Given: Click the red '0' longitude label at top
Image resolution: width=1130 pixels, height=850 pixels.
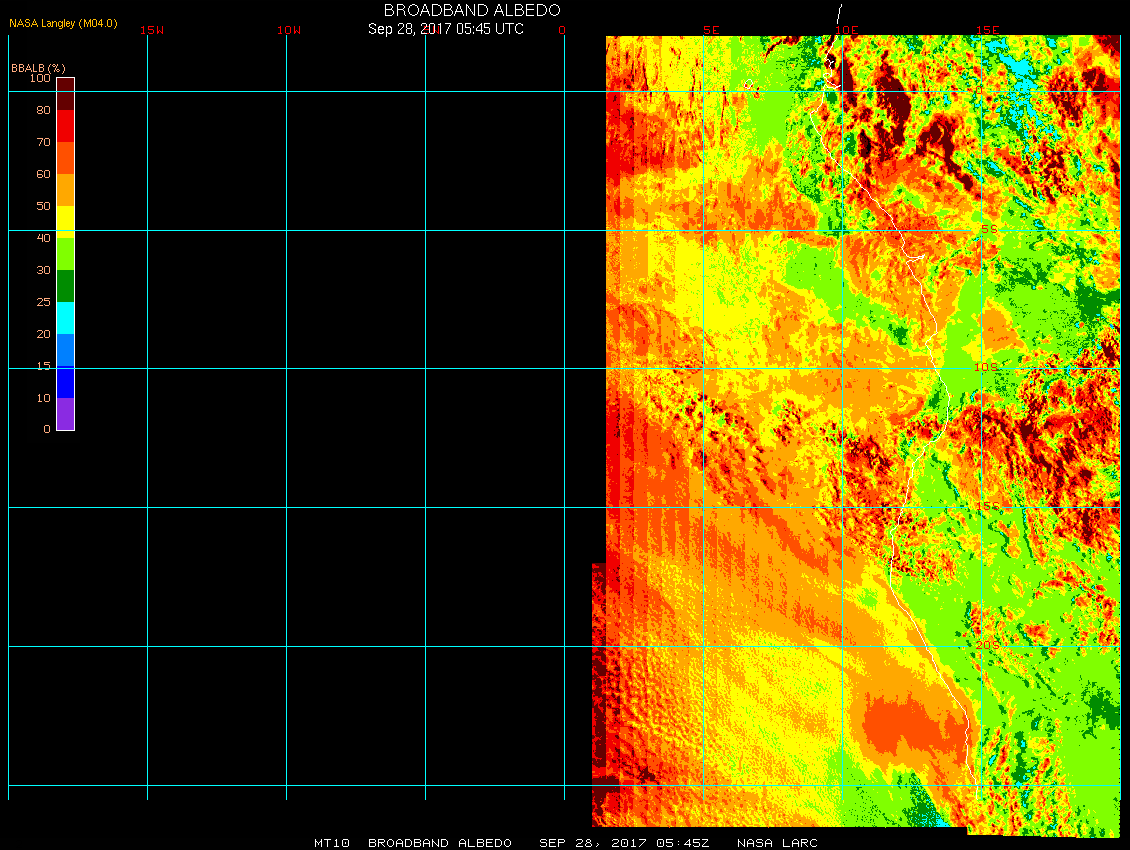Looking at the screenshot, I should point(562,30).
